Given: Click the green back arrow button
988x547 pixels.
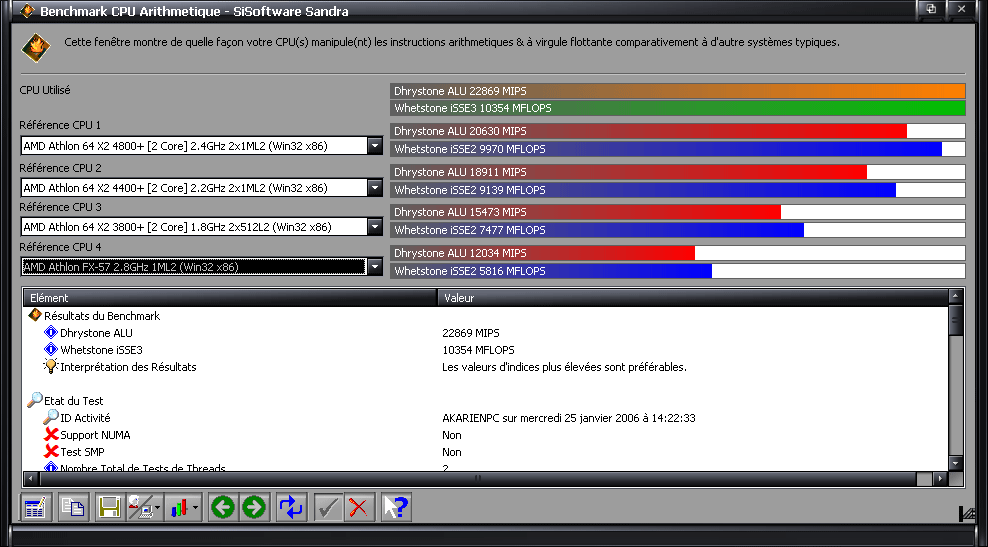Looking at the screenshot, I should tap(223, 507).
